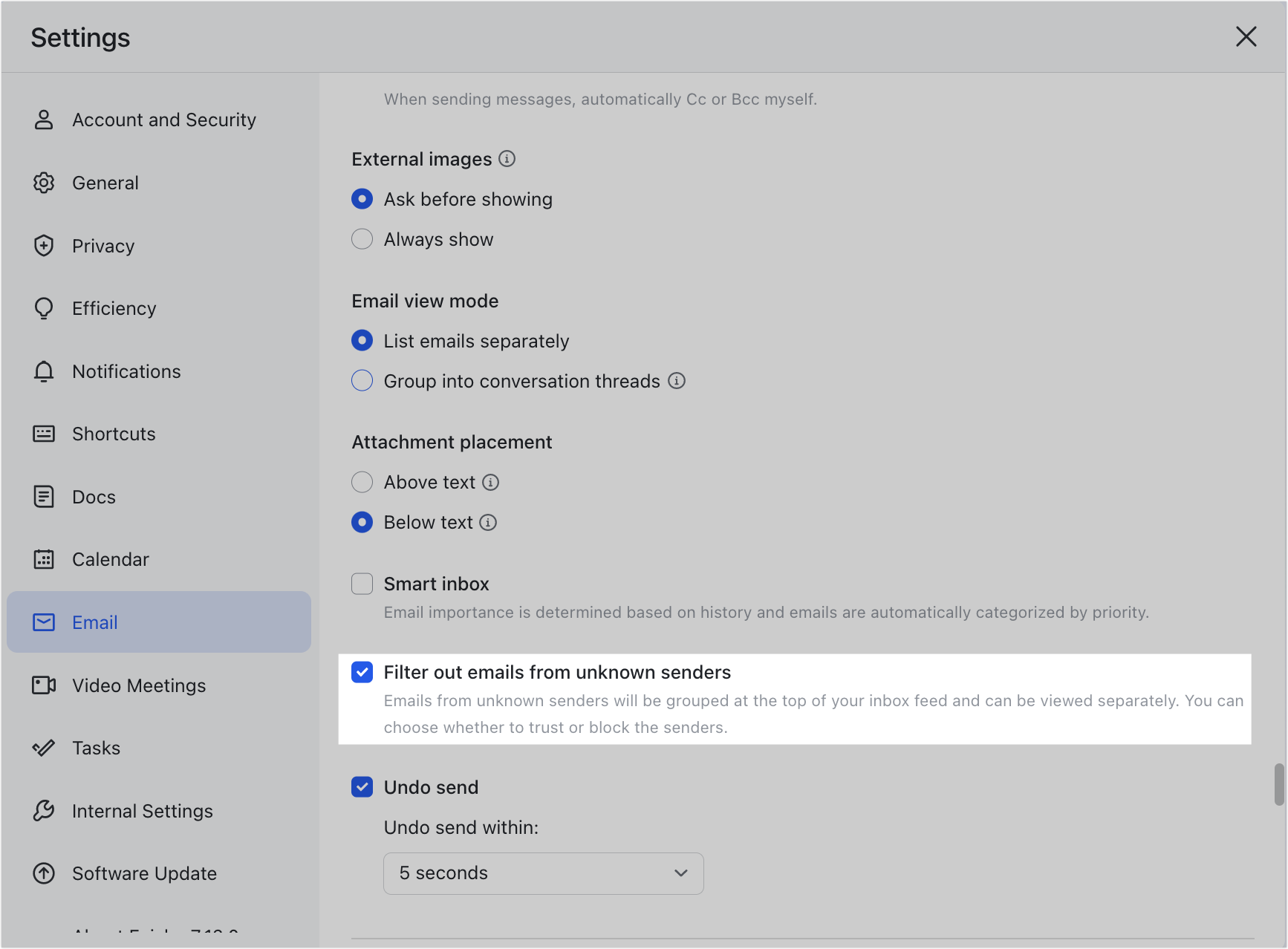Open the General settings gear icon
The width and height of the screenshot is (1288, 949).
pos(44,183)
